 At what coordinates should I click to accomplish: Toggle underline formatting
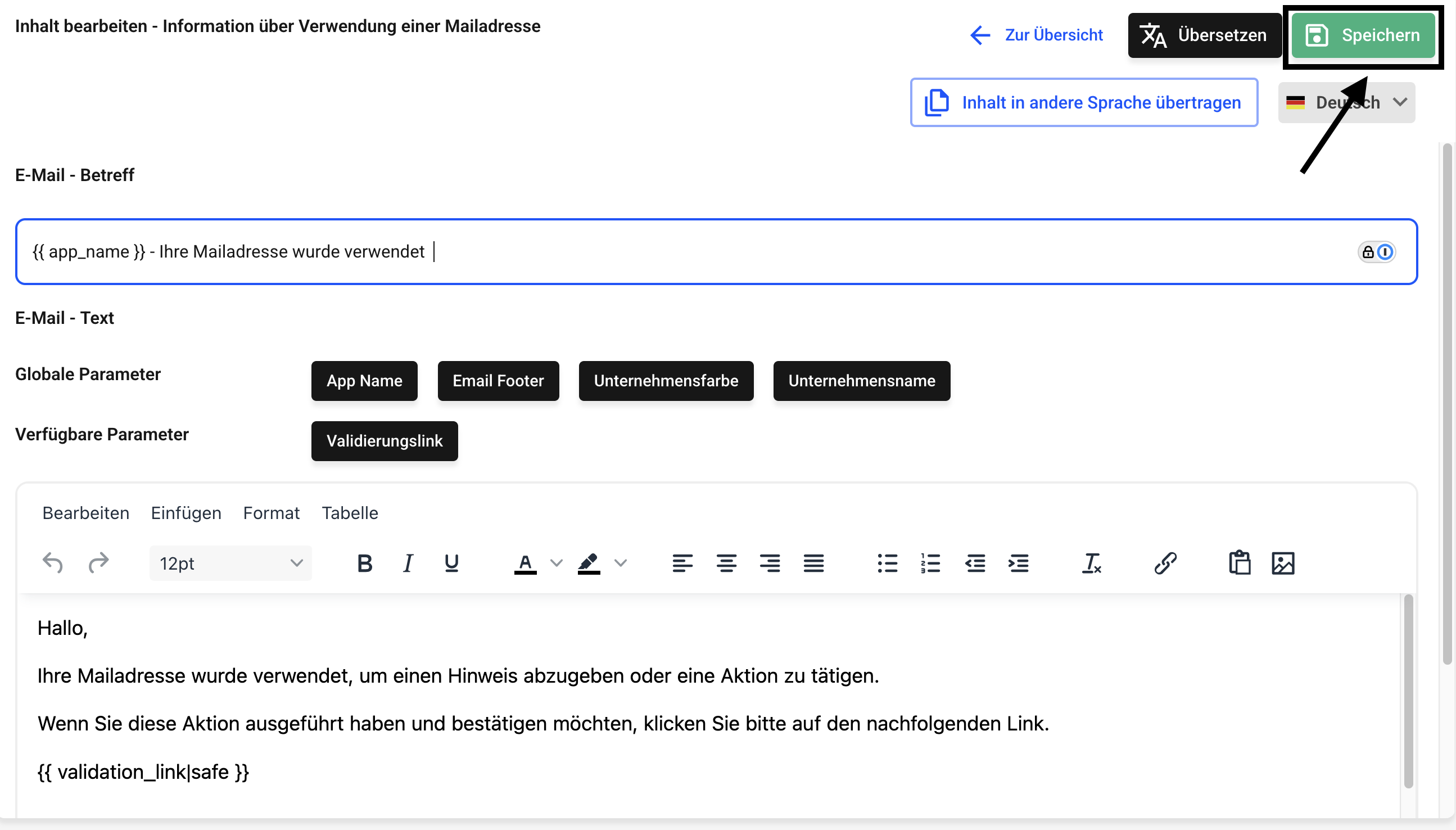(451, 563)
